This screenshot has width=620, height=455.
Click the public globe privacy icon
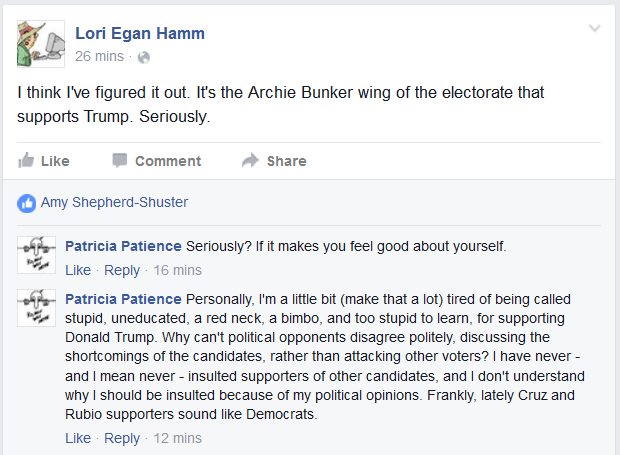[x=144, y=57]
